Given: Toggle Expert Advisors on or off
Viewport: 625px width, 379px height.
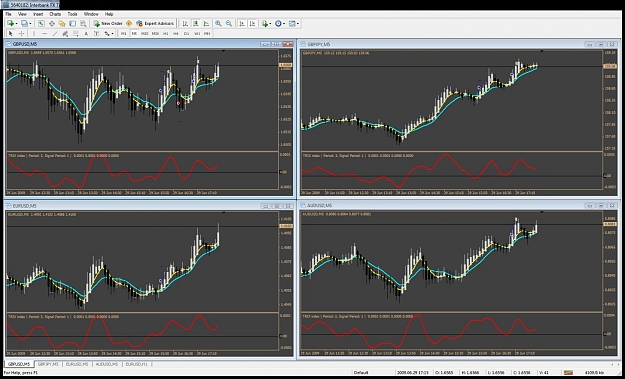Looking at the screenshot, I should click(155, 24).
